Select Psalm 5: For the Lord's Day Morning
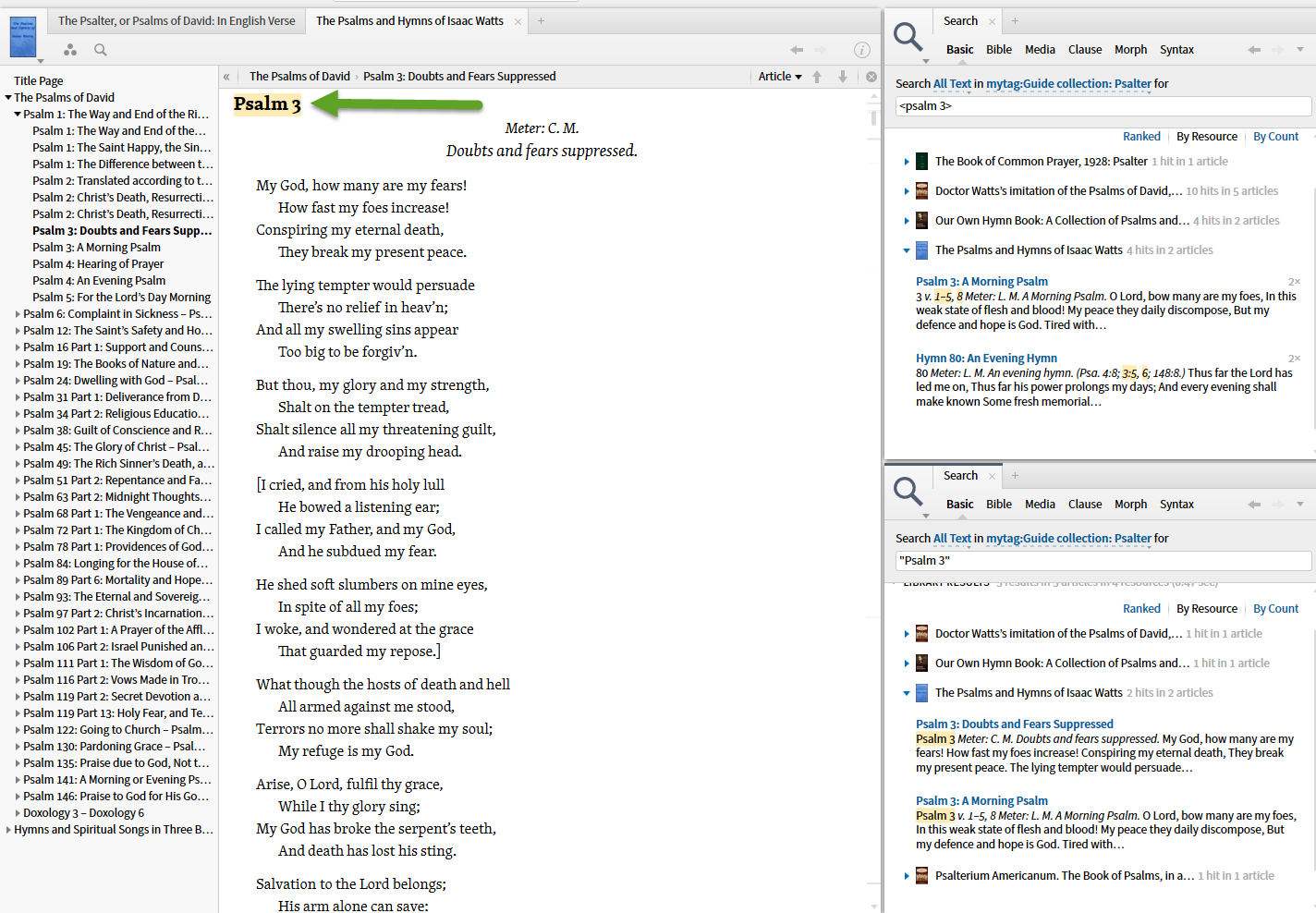The height and width of the screenshot is (913, 1316). click(121, 298)
